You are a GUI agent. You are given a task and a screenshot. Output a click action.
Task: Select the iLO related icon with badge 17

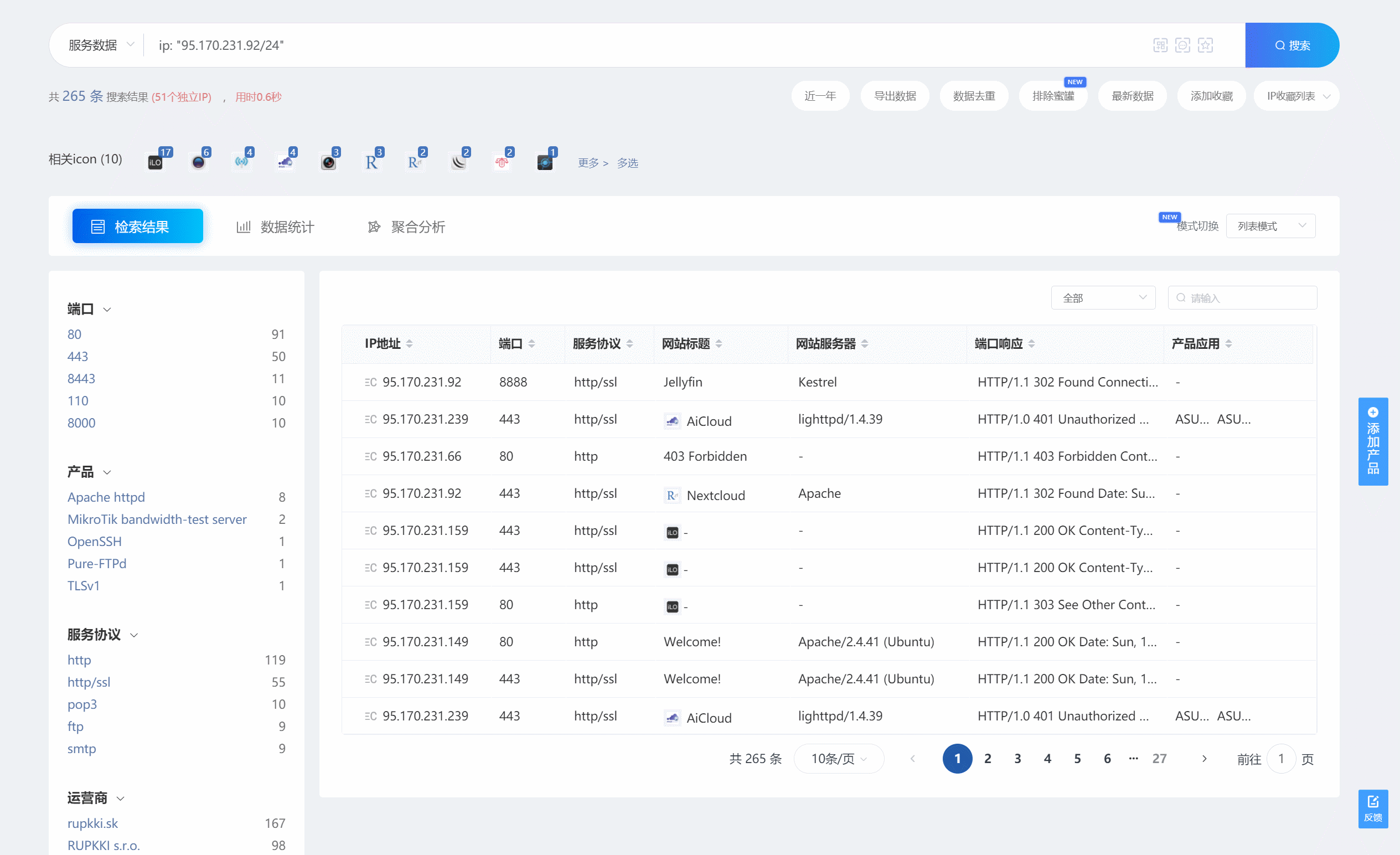pyautogui.click(x=155, y=163)
